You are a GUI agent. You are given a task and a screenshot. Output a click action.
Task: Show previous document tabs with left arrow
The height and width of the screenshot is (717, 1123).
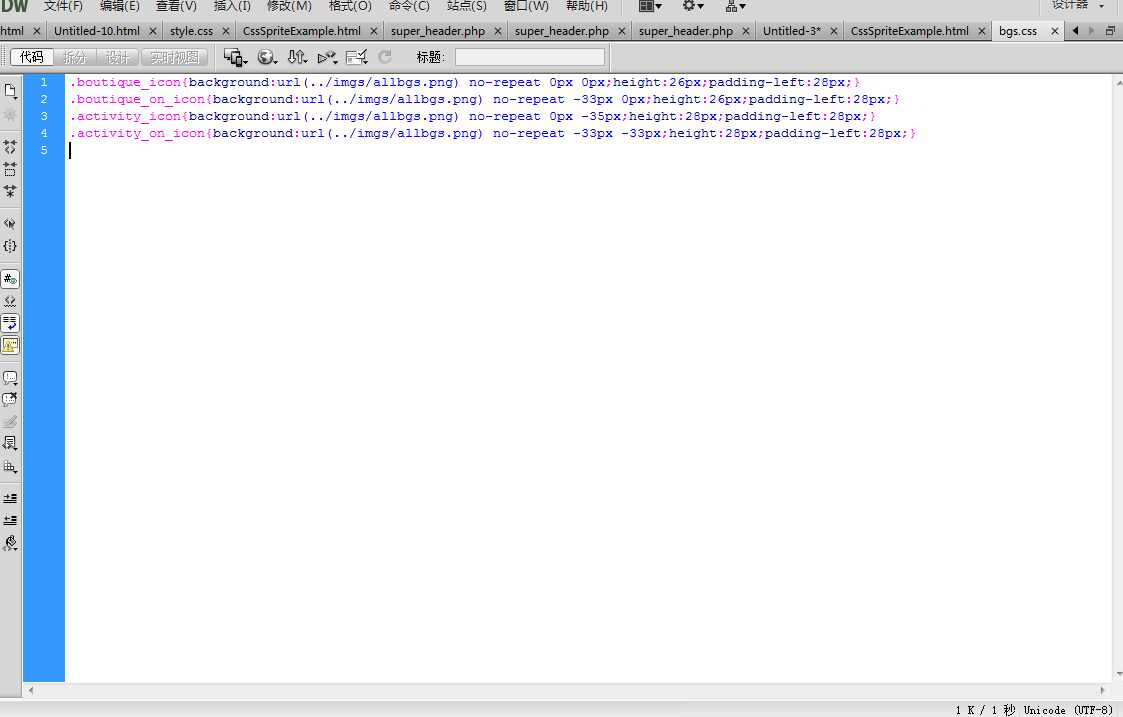pos(1075,31)
